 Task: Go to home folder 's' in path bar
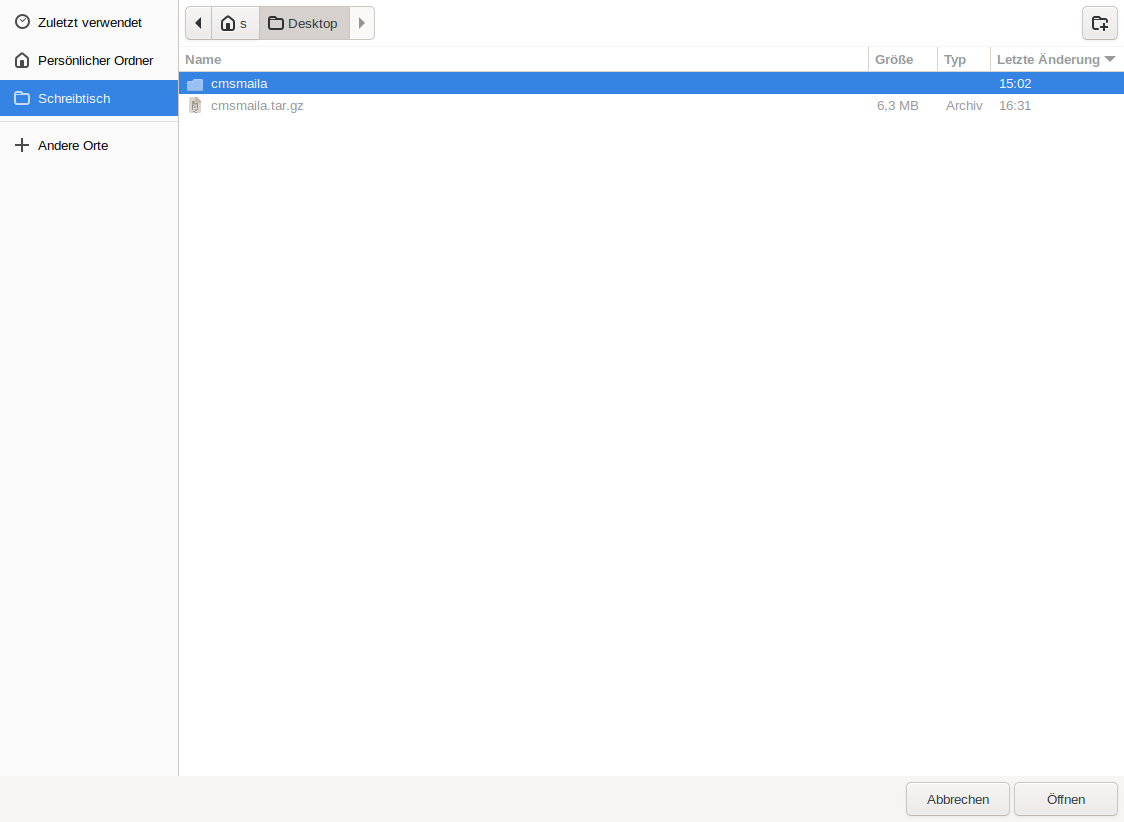click(x=235, y=23)
